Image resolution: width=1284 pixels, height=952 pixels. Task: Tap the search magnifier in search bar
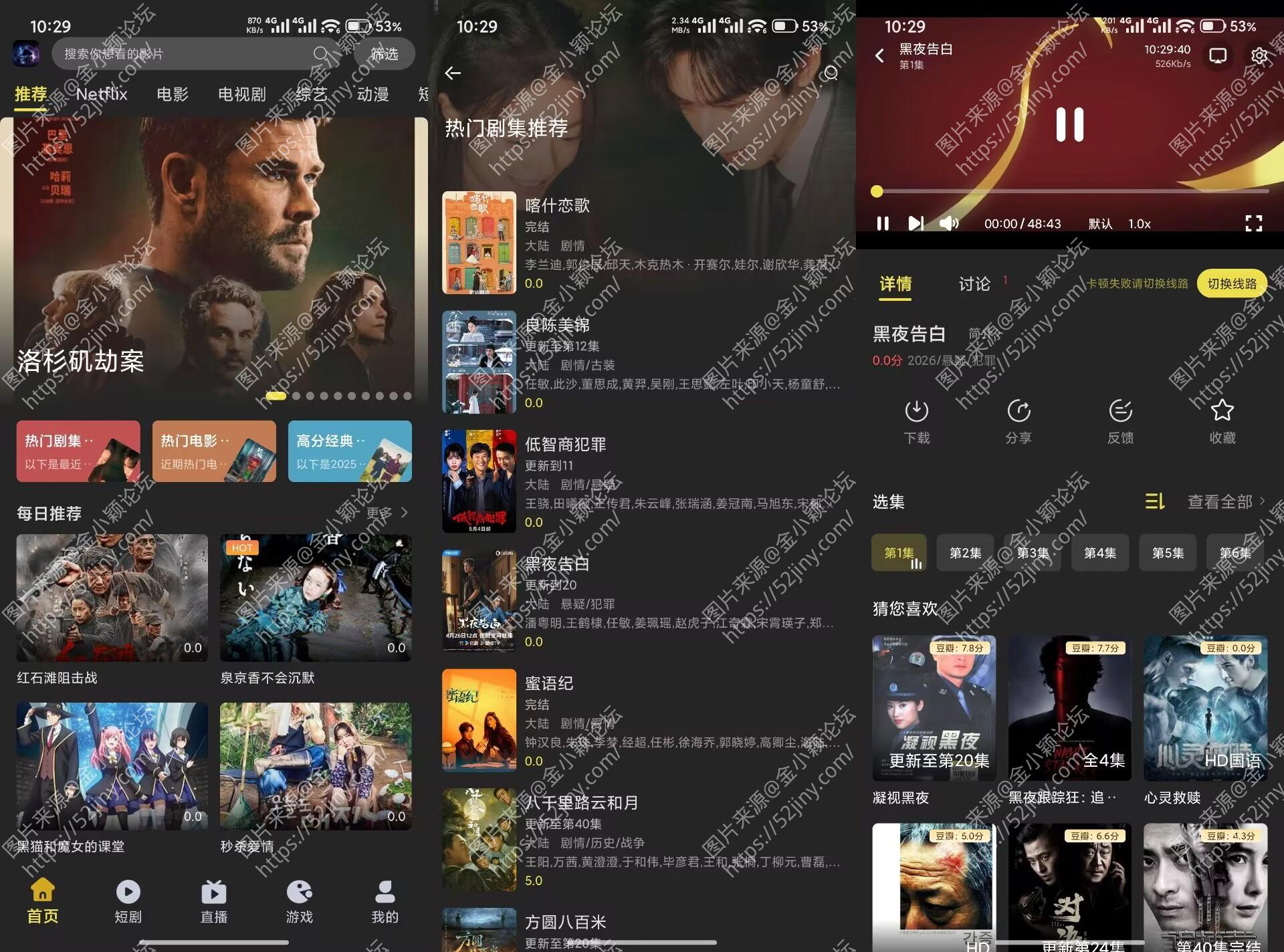(x=321, y=53)
